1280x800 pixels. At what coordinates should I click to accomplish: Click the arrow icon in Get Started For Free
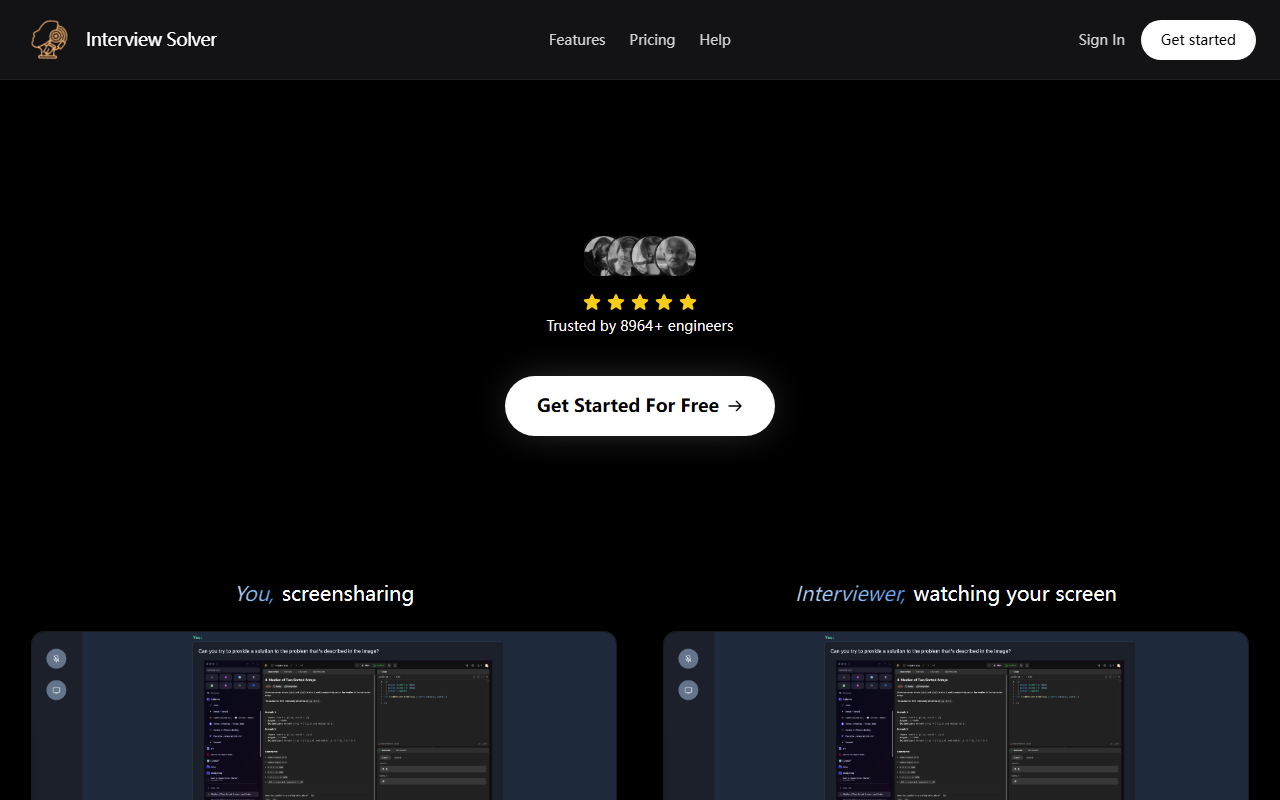click(x=735, y=406)
